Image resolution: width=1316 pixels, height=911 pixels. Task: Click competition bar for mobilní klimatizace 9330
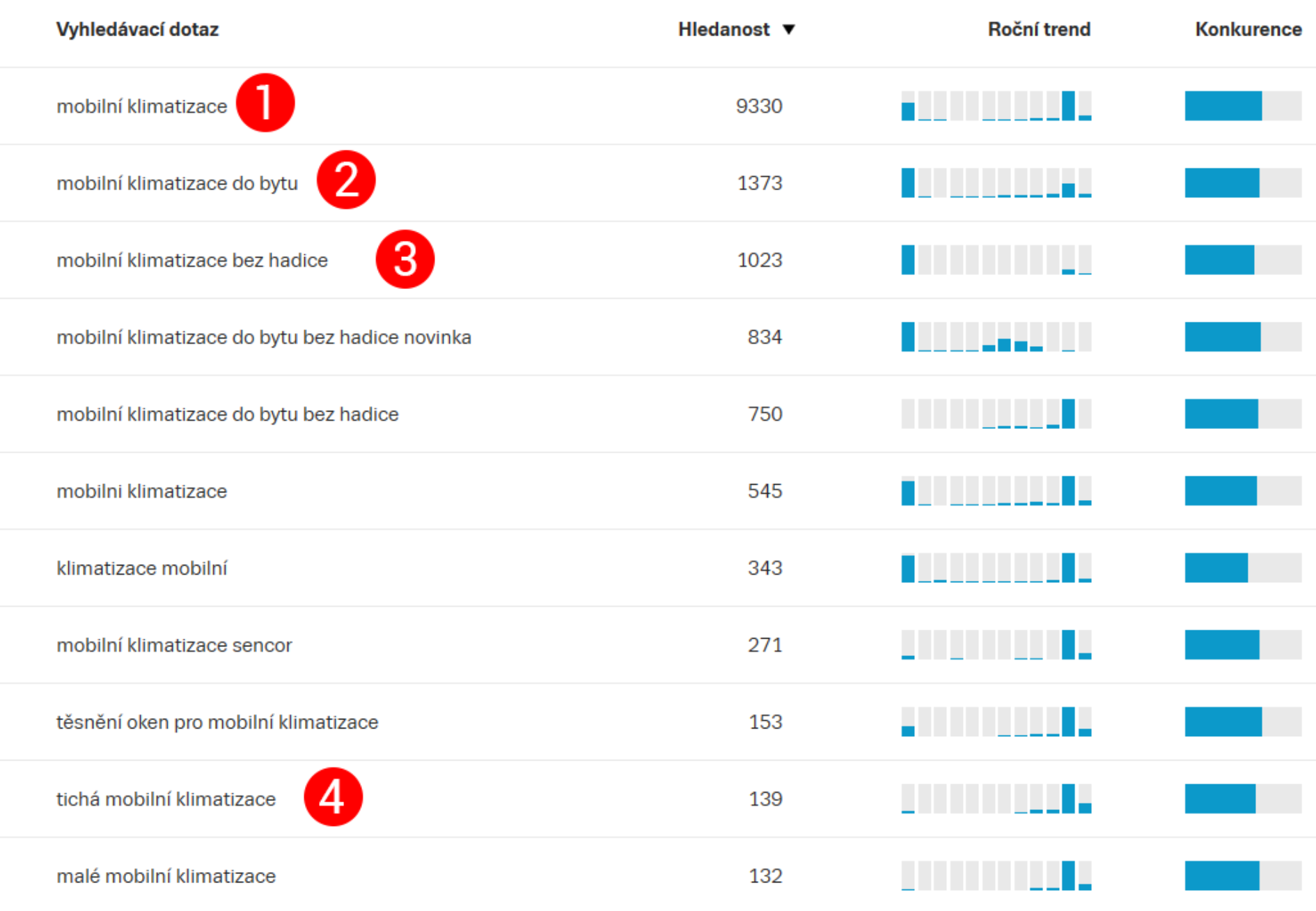[1244, 106]
